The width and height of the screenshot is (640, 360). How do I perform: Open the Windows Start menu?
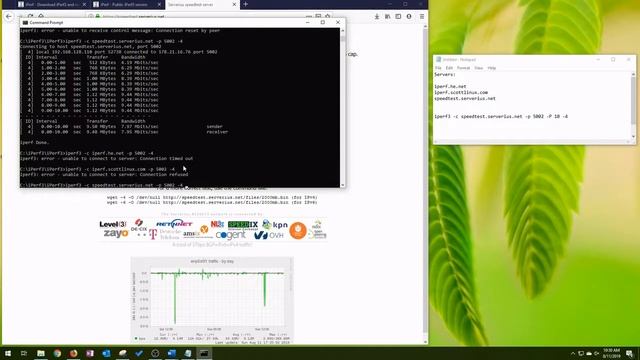point(8,353)
